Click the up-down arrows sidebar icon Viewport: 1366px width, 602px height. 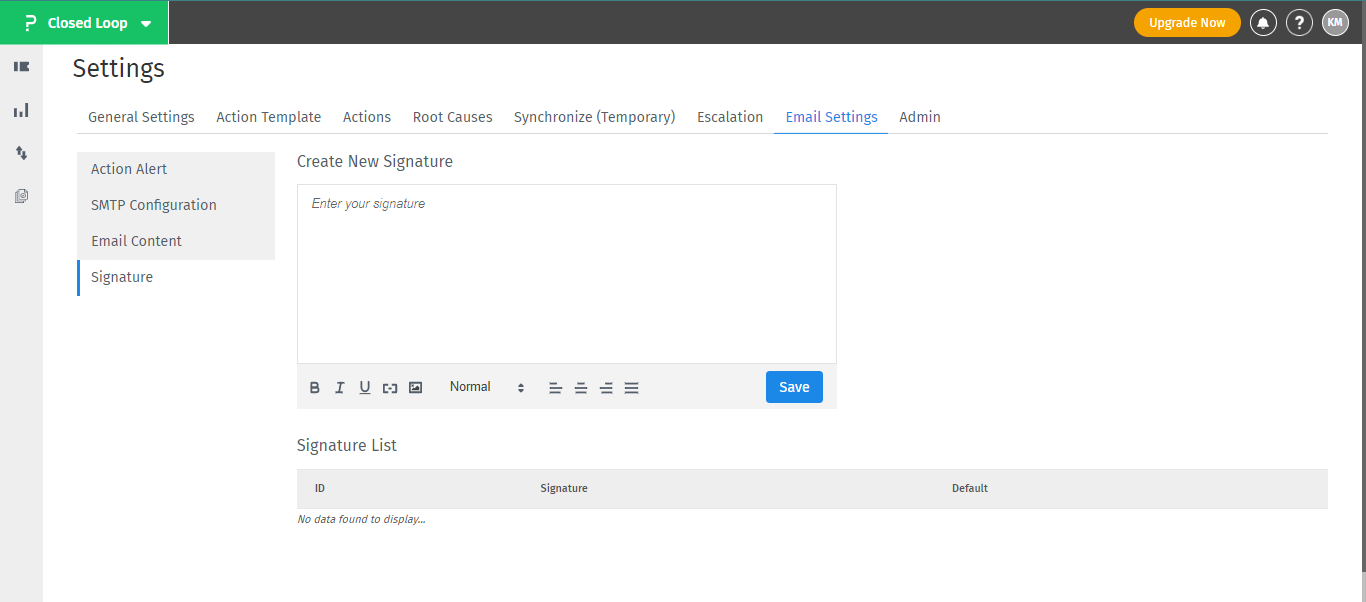(21, 153)
